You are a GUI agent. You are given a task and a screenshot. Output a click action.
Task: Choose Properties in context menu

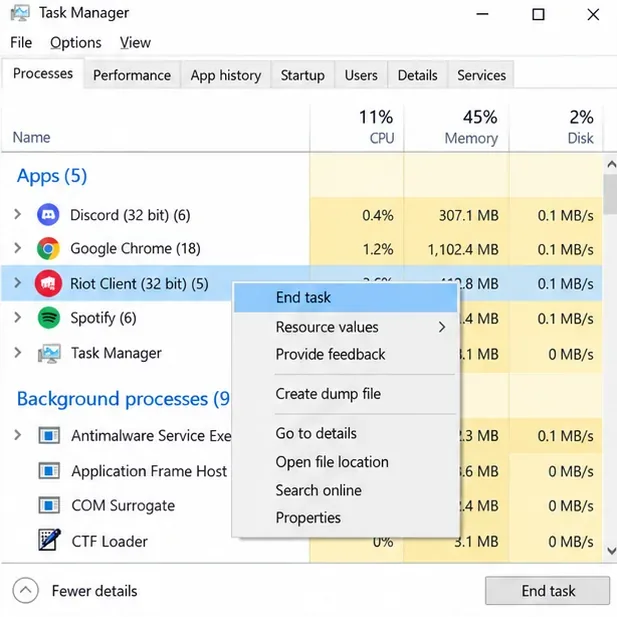pyautogui.click(x=345, y=518)
